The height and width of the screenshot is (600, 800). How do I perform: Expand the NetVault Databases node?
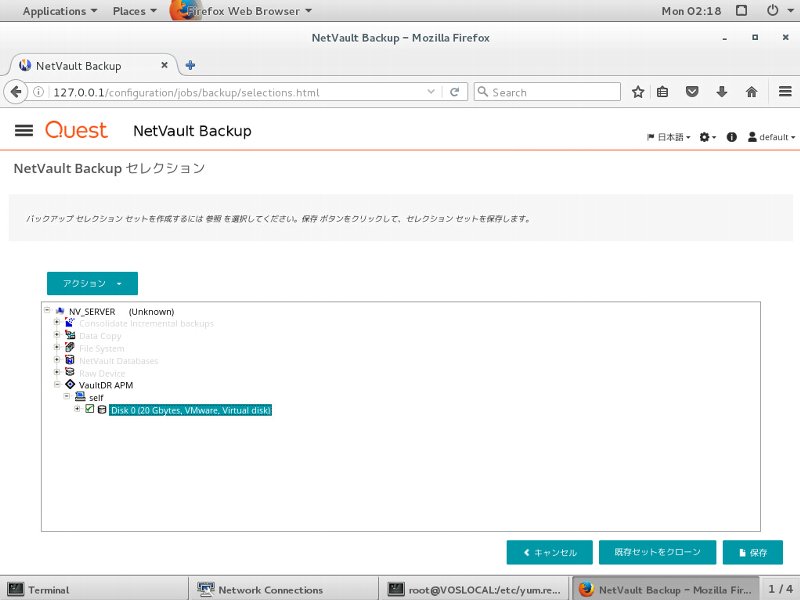click(57, 360)
